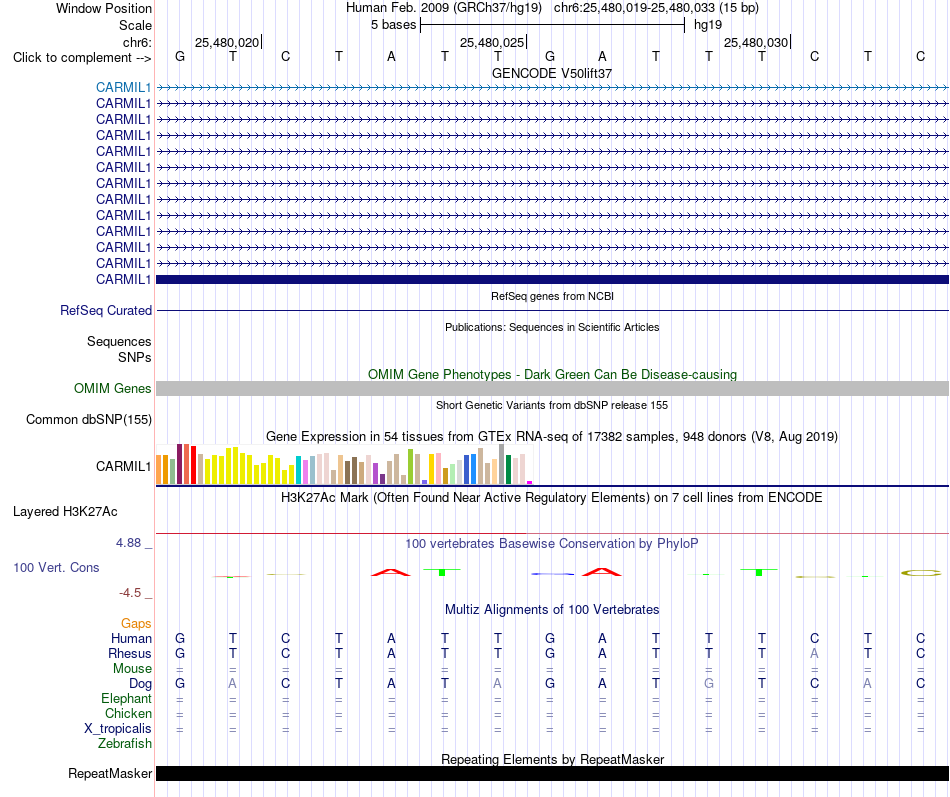Click the Zebrafish species label

point(125,743)
